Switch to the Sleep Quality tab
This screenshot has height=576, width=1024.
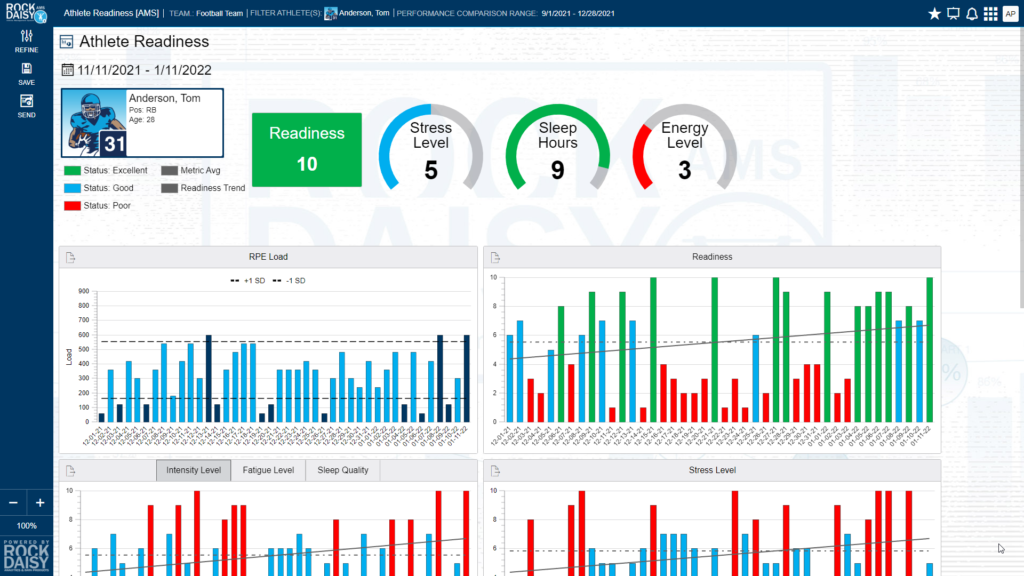[343, 470]
